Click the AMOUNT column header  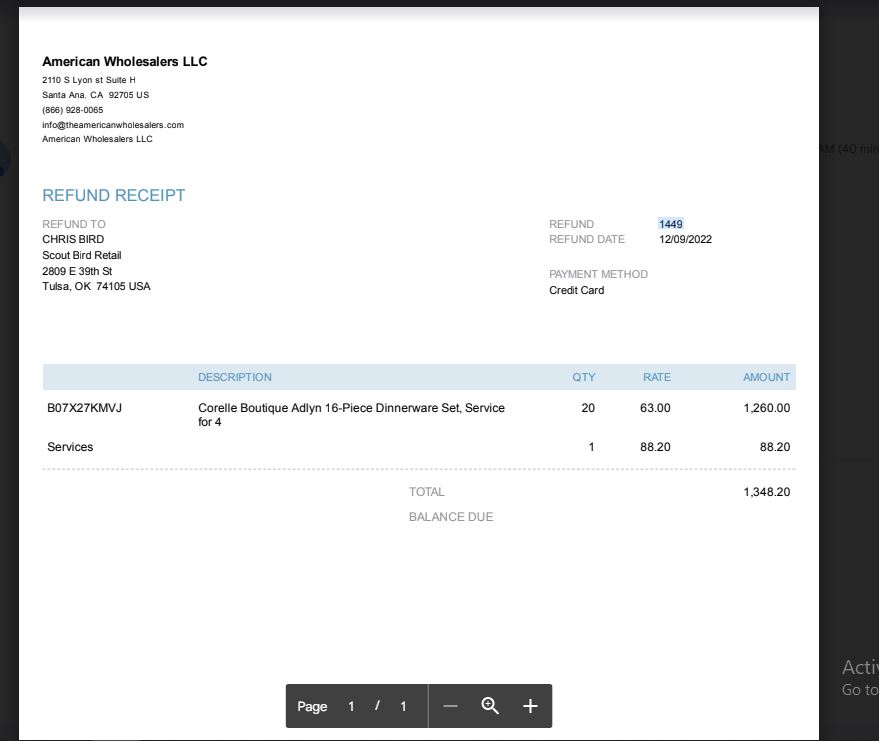[766, 377]
